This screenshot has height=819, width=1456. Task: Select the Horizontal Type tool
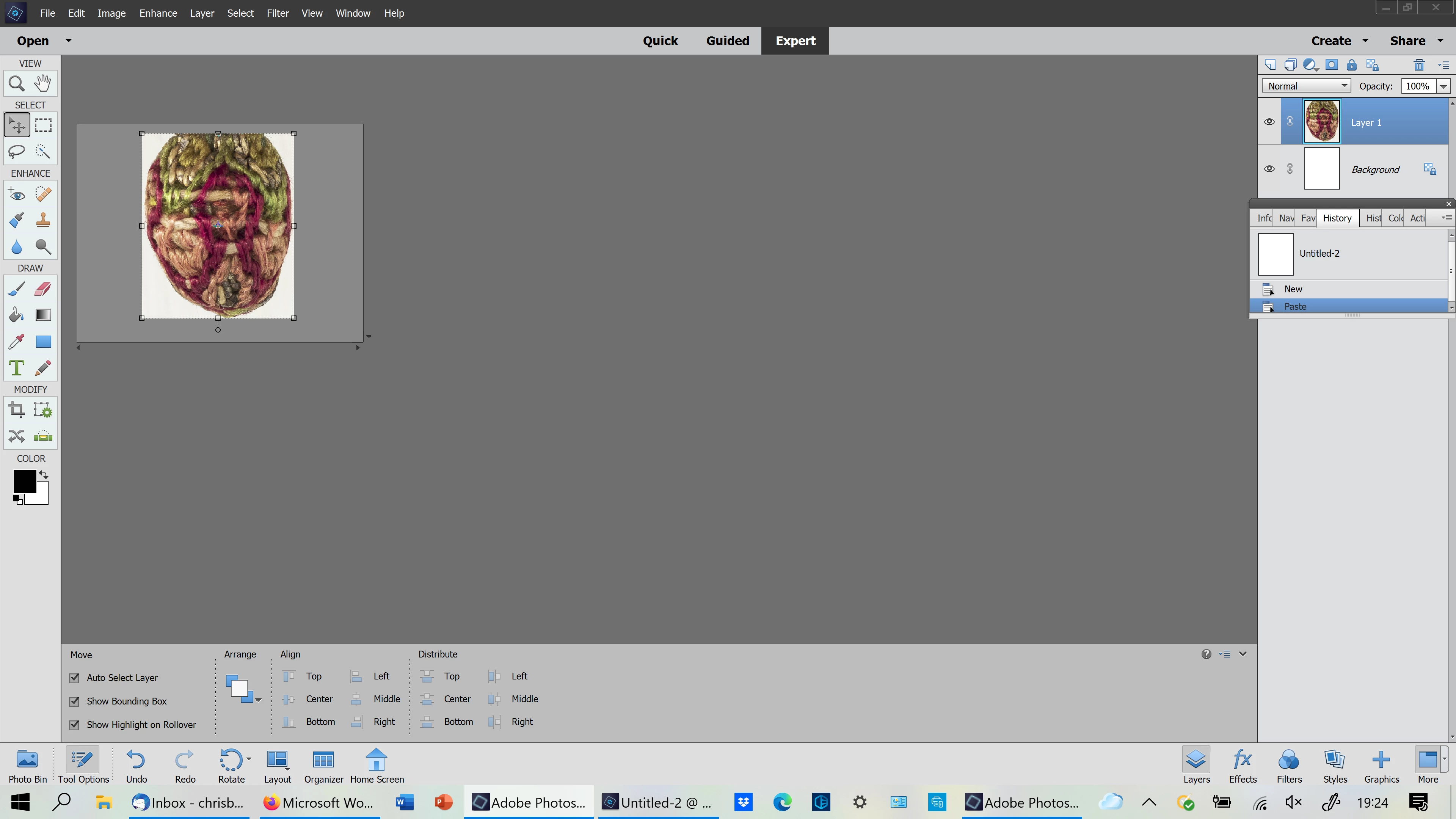click(x=16, y=368)
